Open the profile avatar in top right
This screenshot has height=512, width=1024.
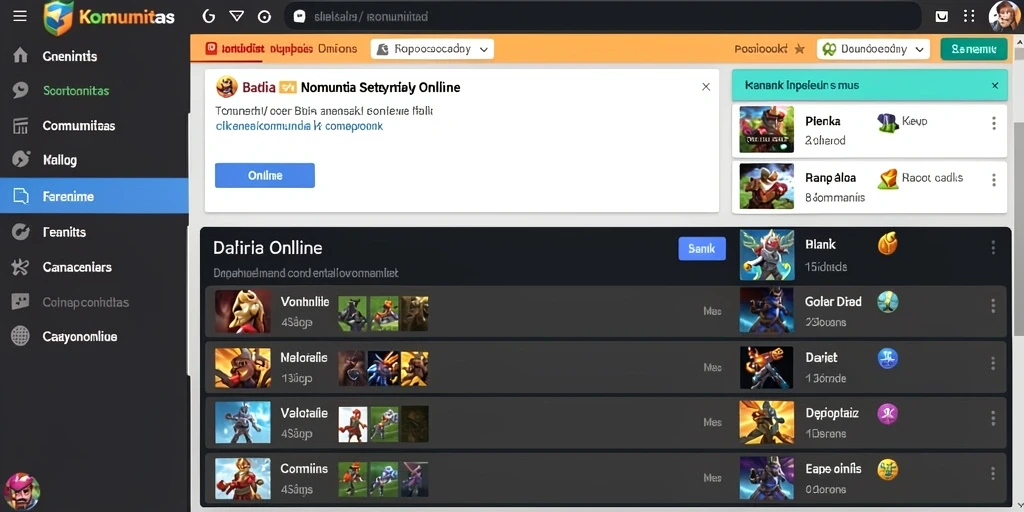coord(1006,16)
